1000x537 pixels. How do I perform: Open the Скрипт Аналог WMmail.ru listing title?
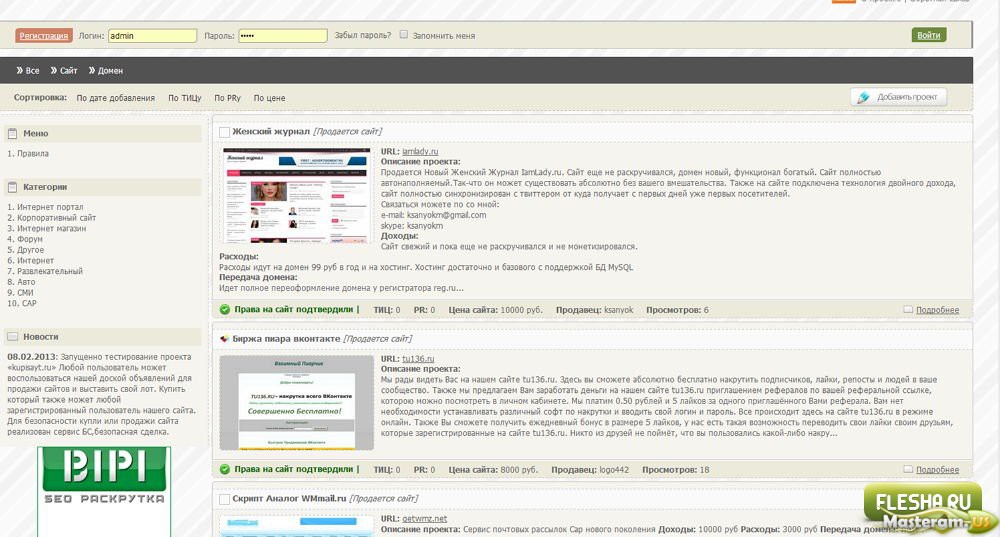tap(290, 498)
